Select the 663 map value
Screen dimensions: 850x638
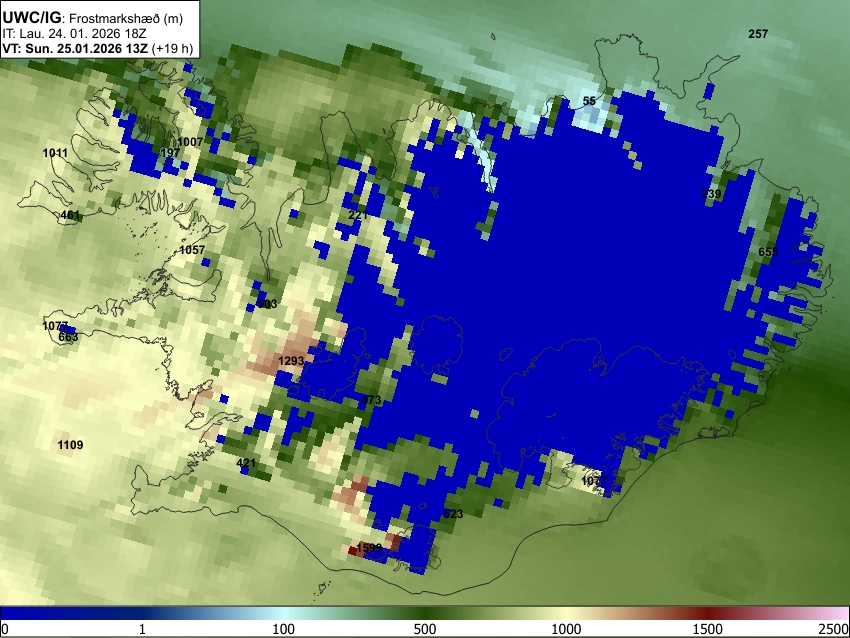[68, 337]
